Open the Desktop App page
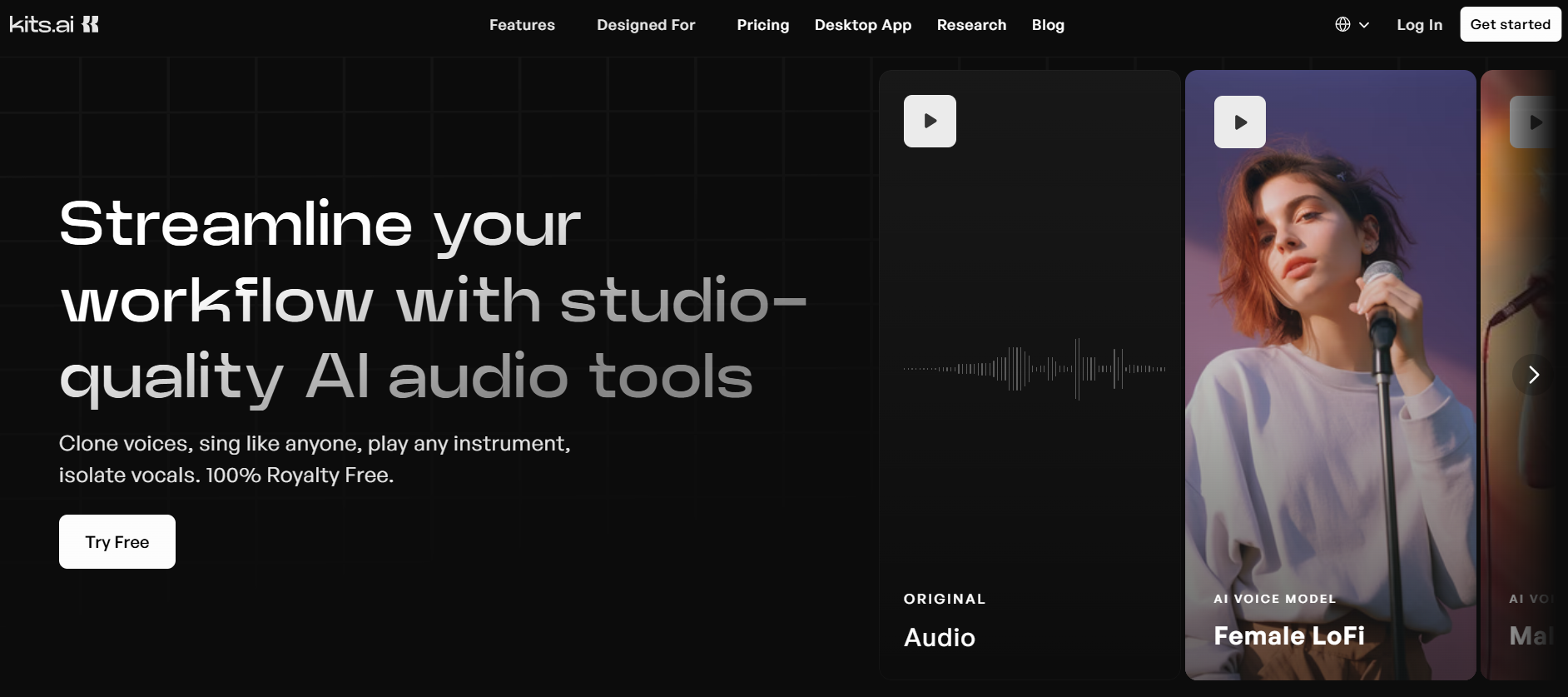The image size is (1568, 697). tap(863, 25)
